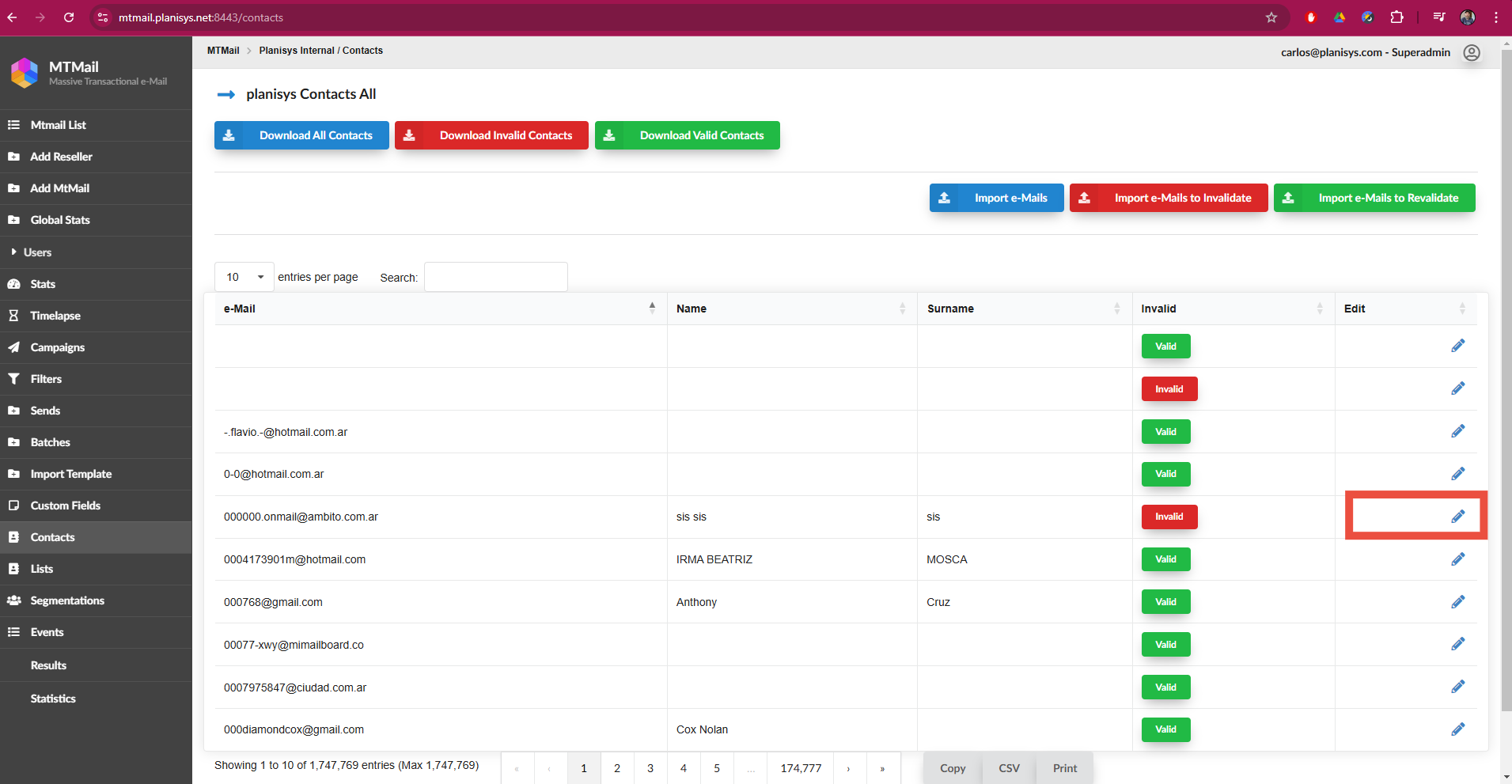This screenshot has height=784, width=1512.
Task: Click the page vertical scrollbar
Action: pyautogui.click(x=1505, y=396)
